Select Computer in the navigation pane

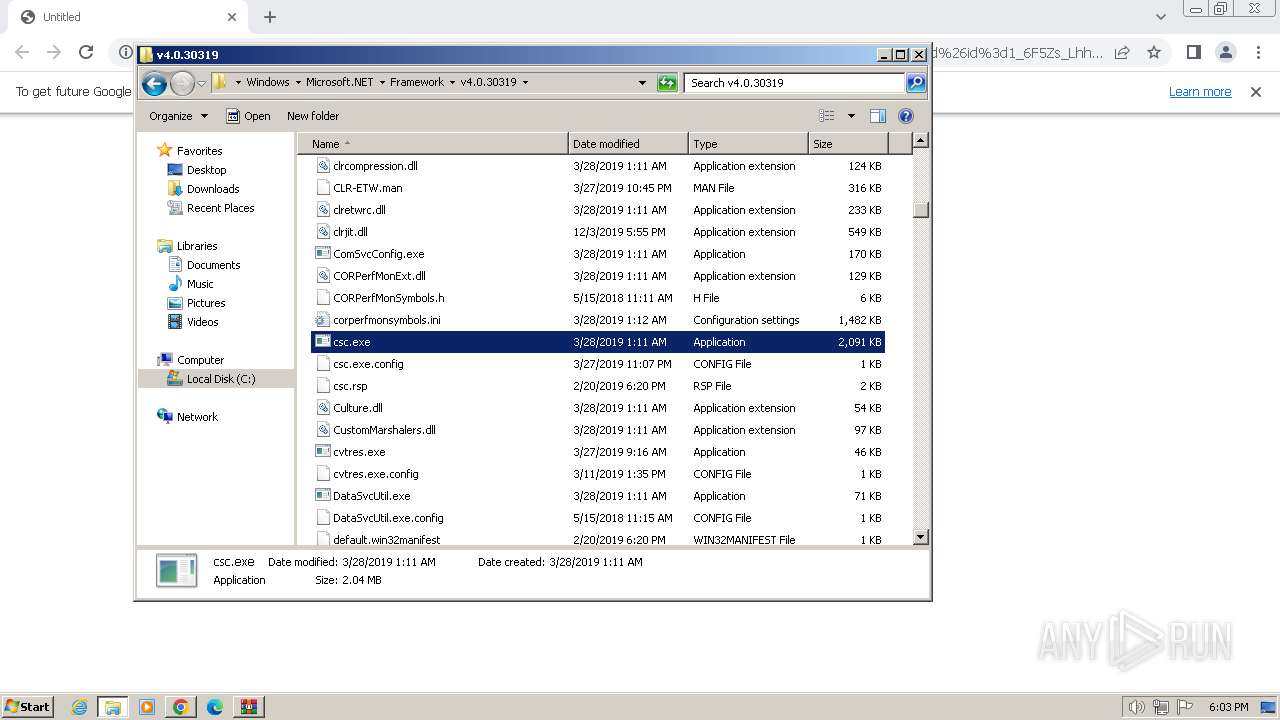200,360
